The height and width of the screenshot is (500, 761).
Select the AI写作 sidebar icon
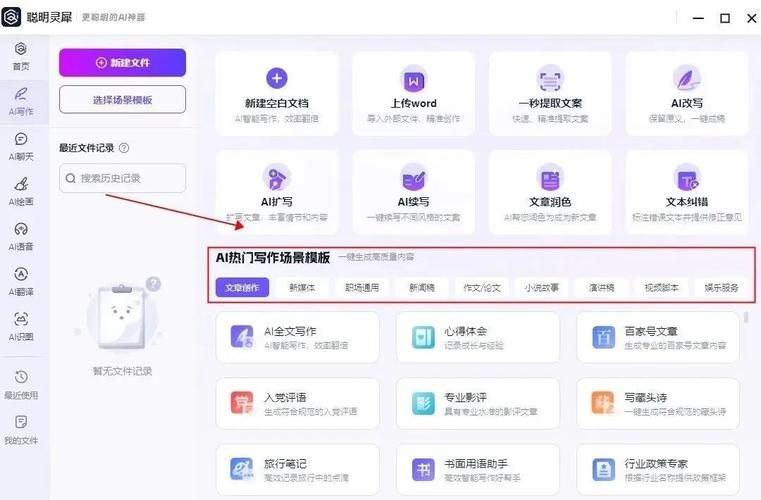point(21,94)
